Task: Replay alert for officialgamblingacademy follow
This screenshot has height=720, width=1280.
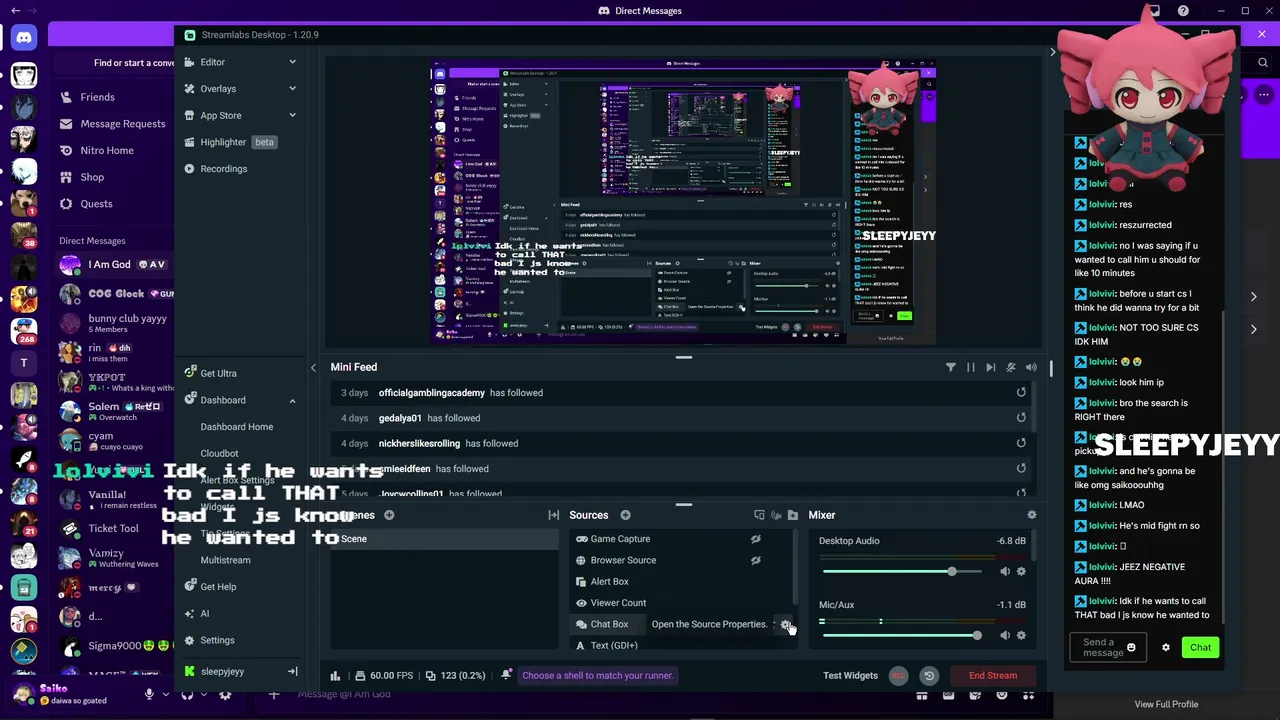Action: tap(1021, 393)
